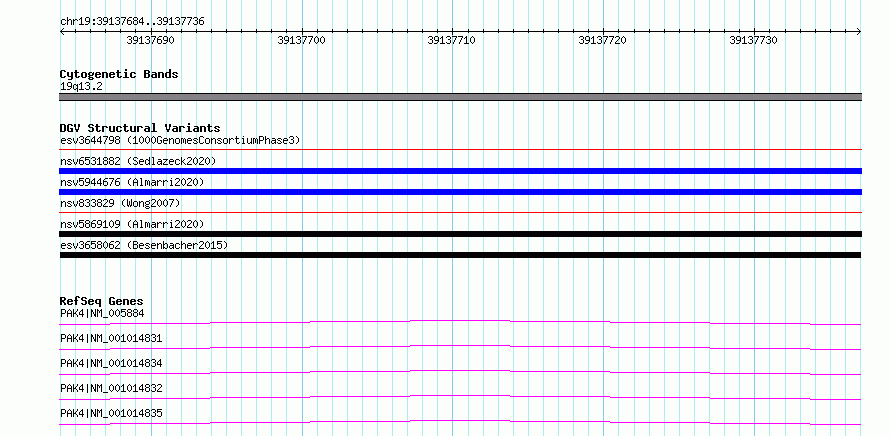Screen dimensions: 890x436
Task: Open transcript PAK4|NM_001014831 label
Action: coord(111,338)
